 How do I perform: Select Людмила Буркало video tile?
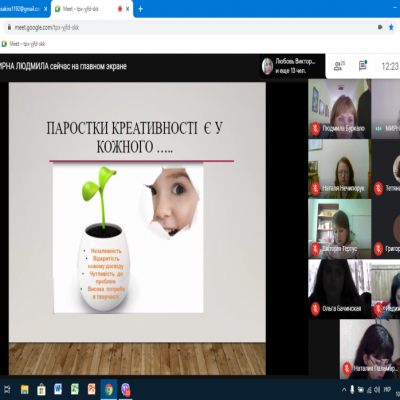(x=339, y=109)
